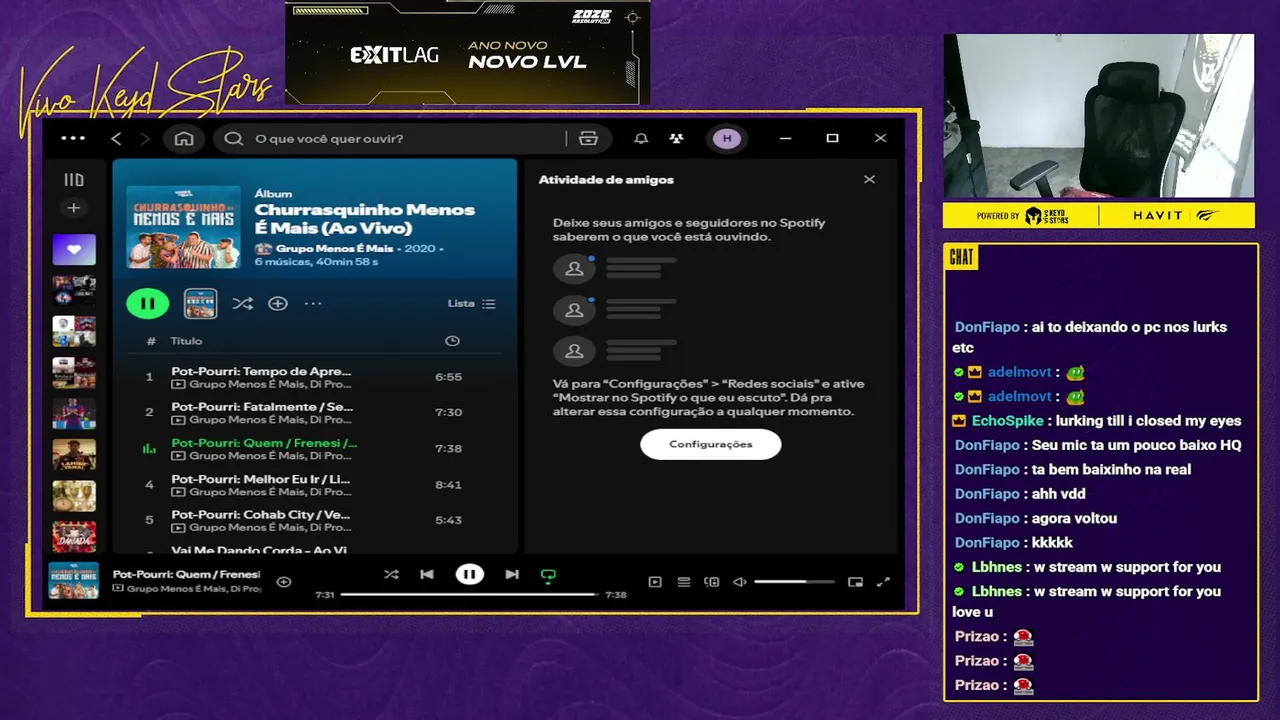Screen dimensions: 1280x720
Task: Click the album preview thumbnail beside green button
Action: click(201, 303)
